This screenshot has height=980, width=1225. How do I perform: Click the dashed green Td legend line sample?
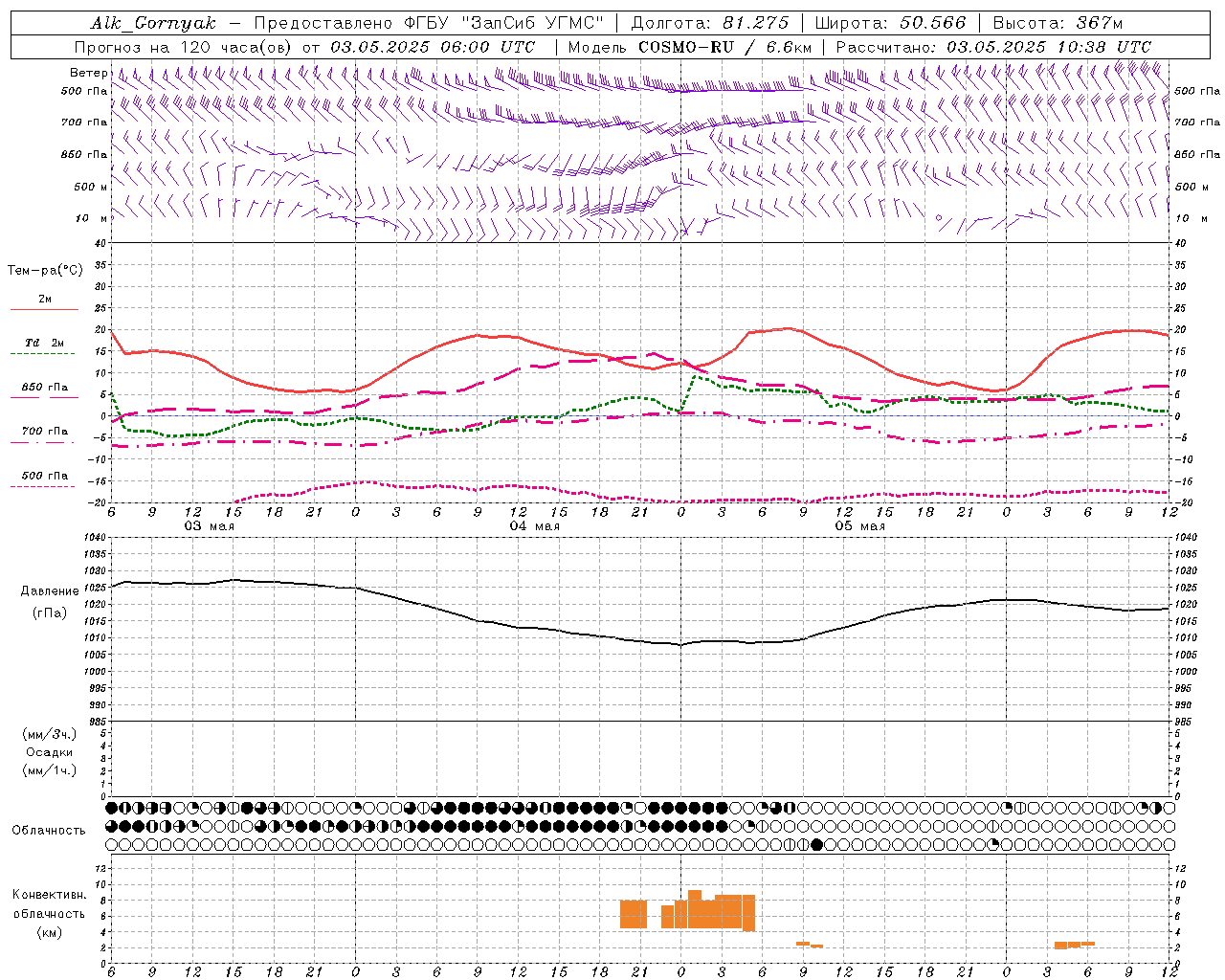coord(44,354)
